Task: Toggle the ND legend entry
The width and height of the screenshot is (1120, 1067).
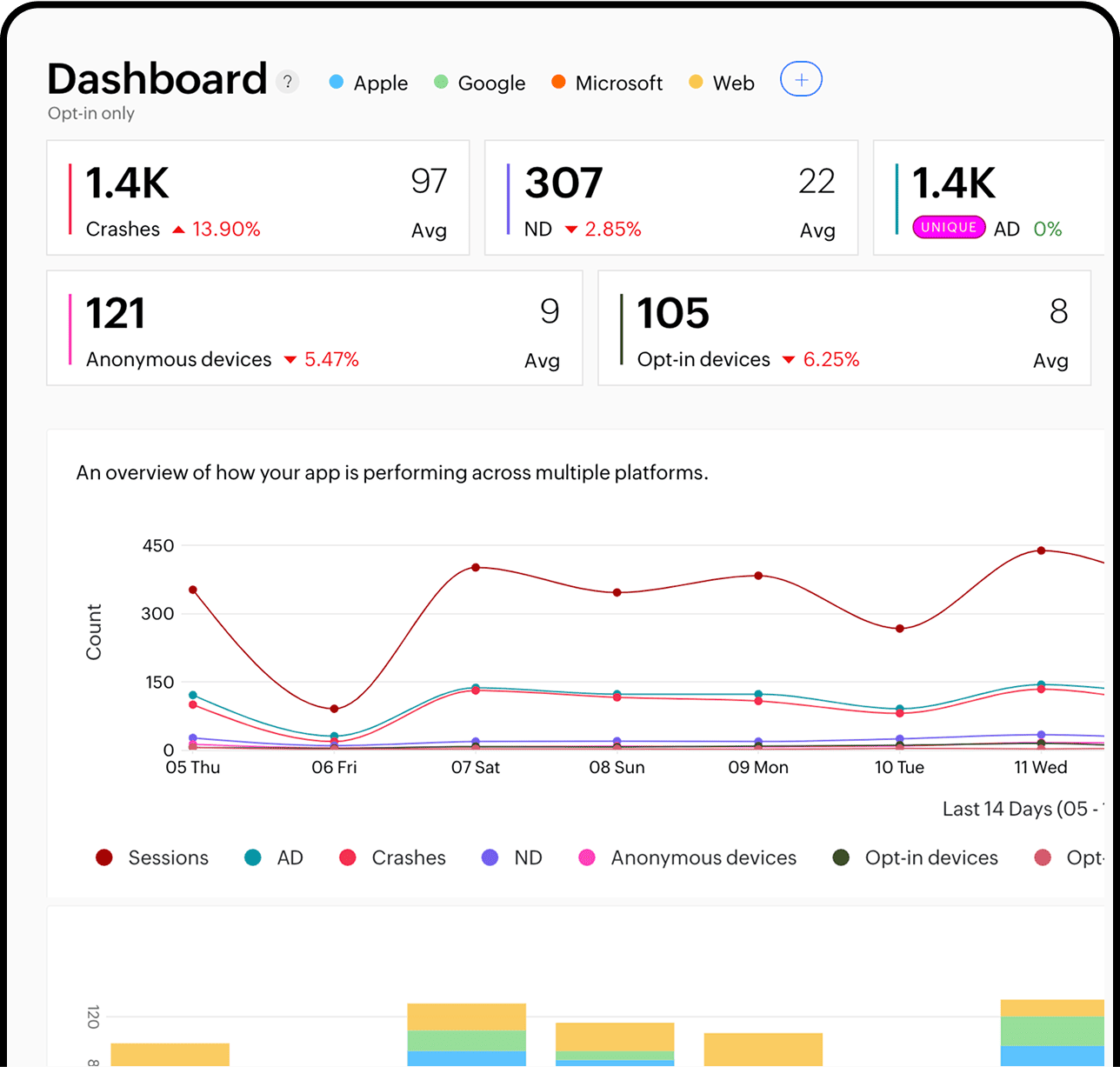Action: point(512,857)
